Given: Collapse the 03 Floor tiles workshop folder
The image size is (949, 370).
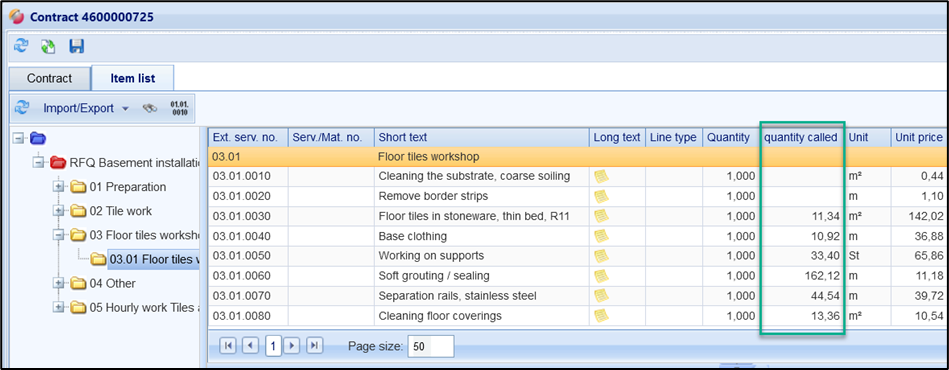Looking at the screenshot, I should [59, 235].
